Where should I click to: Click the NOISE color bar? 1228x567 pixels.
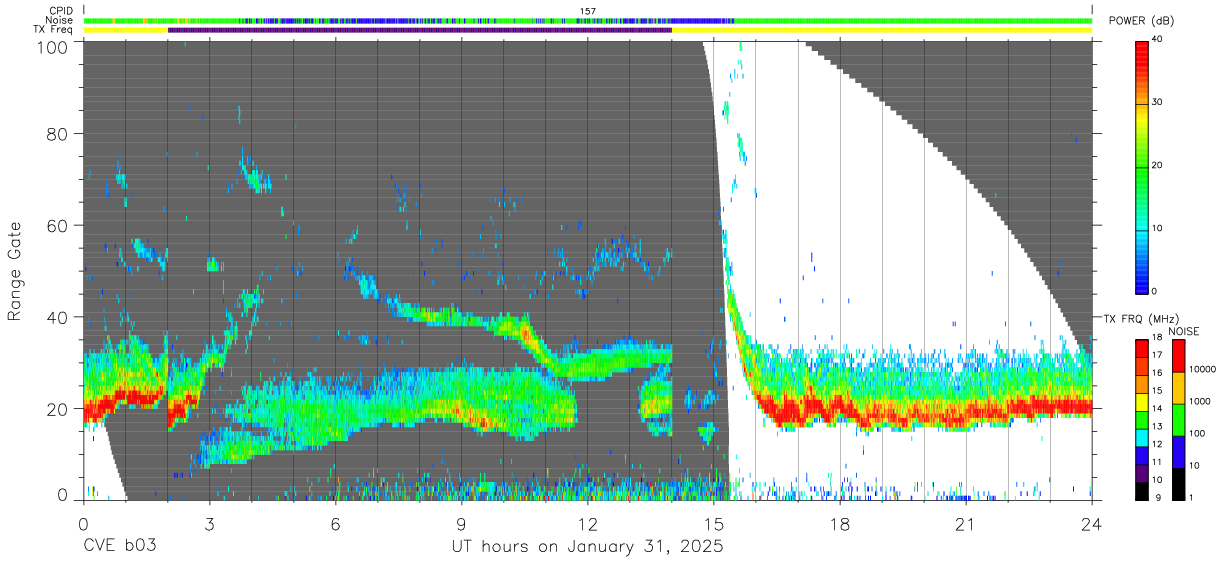(1178, 419)
